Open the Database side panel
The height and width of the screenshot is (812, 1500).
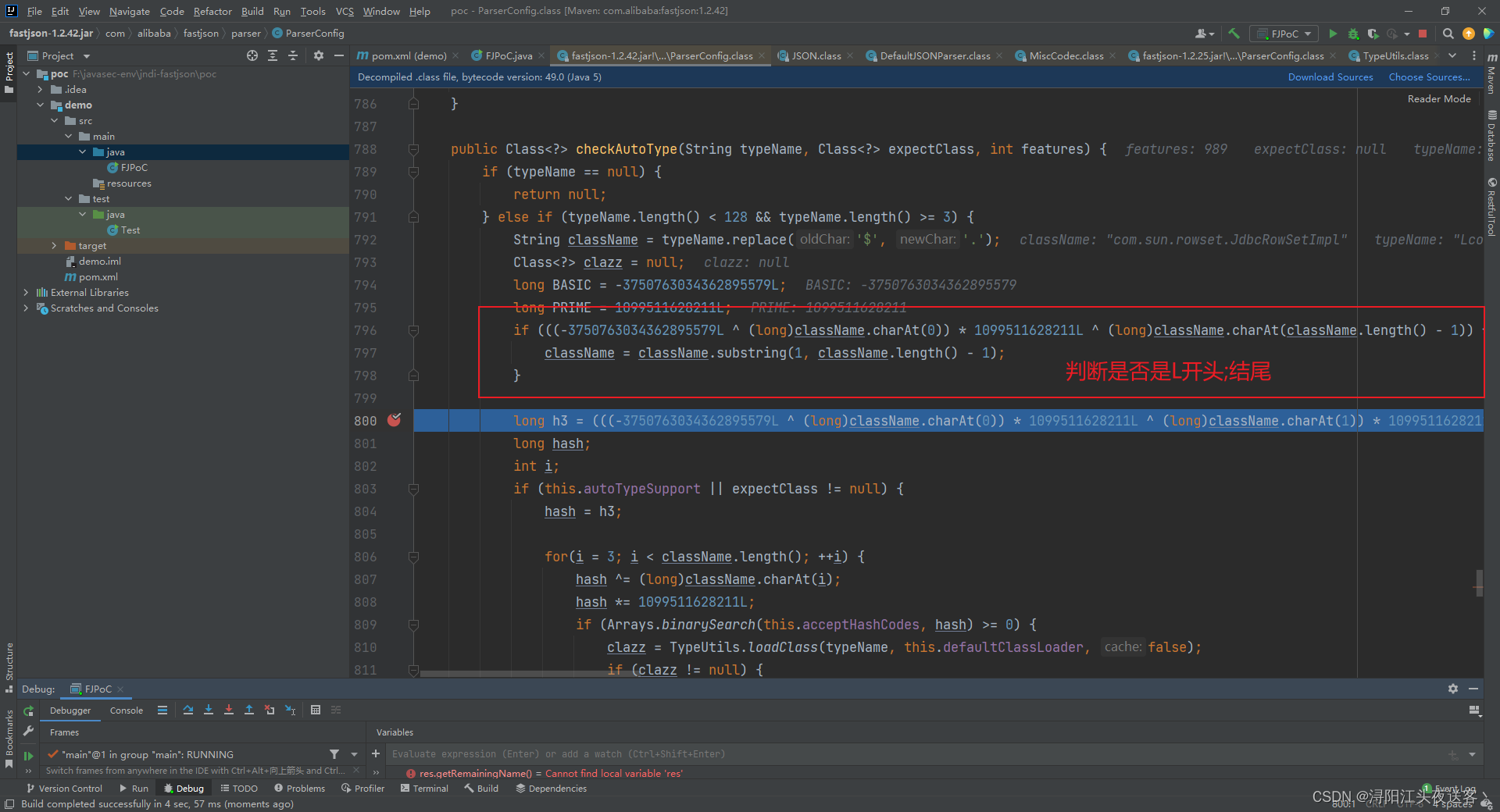click(x=1491, y=136)
